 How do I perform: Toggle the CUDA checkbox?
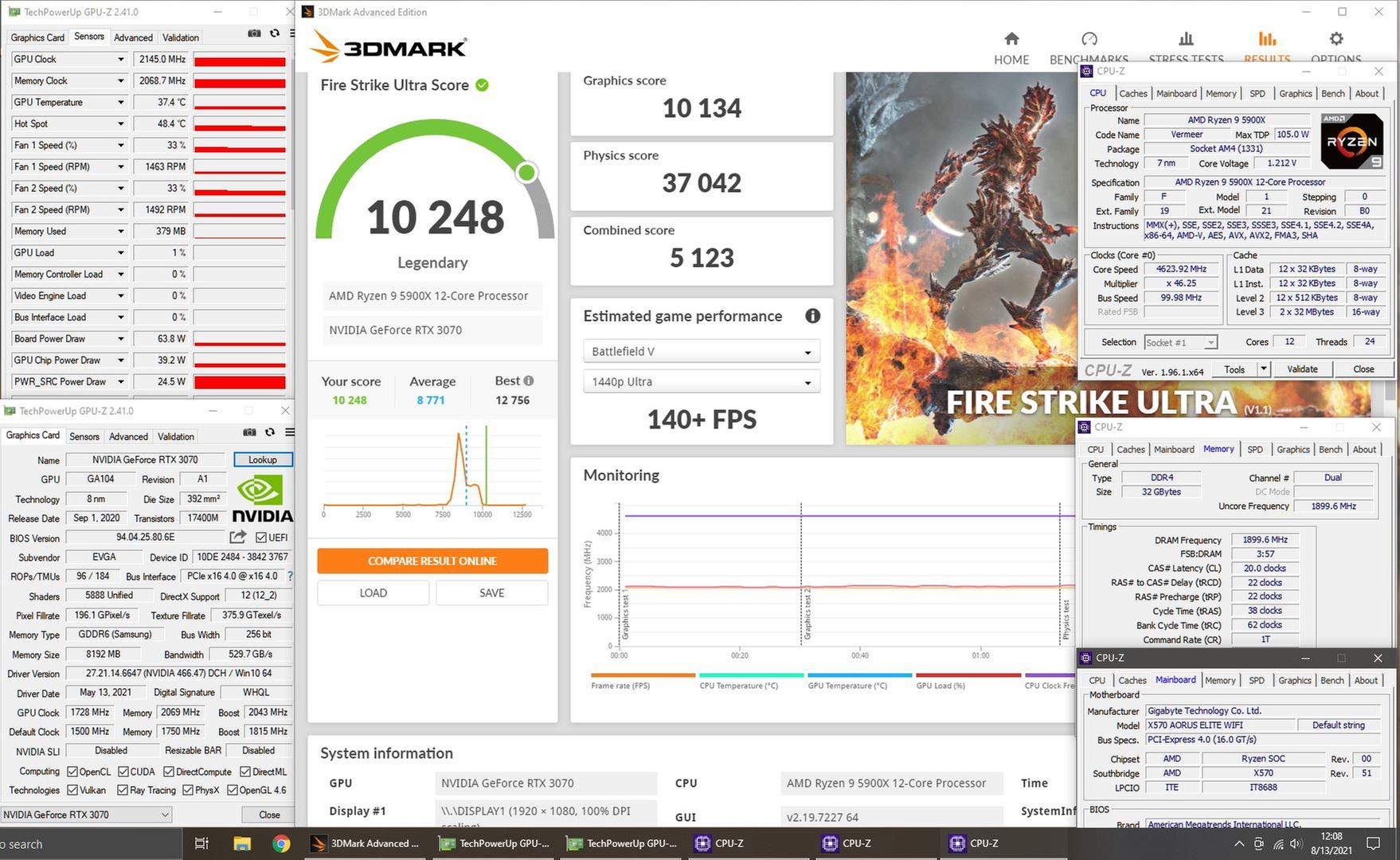click(123, 772)
